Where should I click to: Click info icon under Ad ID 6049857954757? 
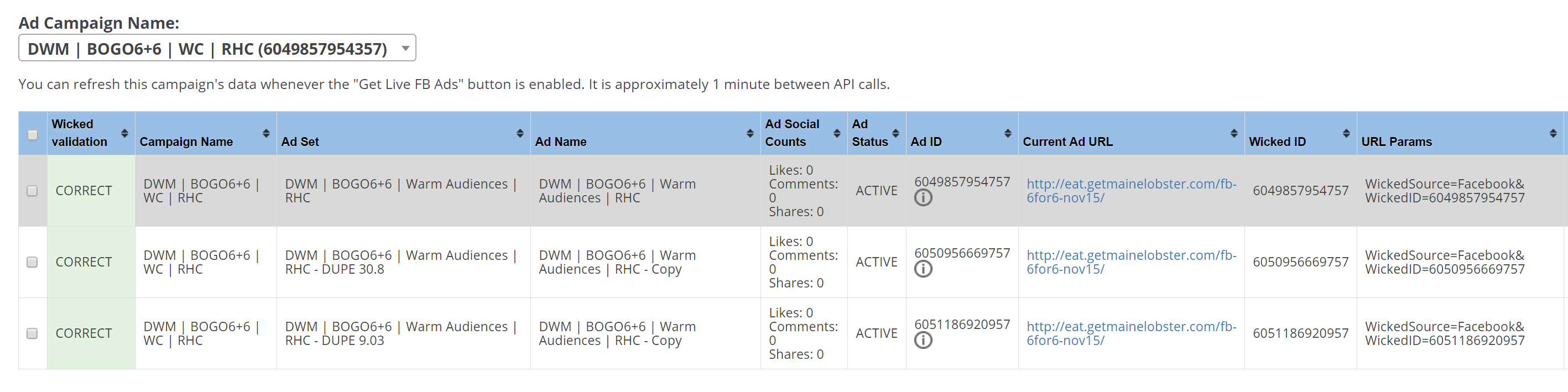pos(924,198)
